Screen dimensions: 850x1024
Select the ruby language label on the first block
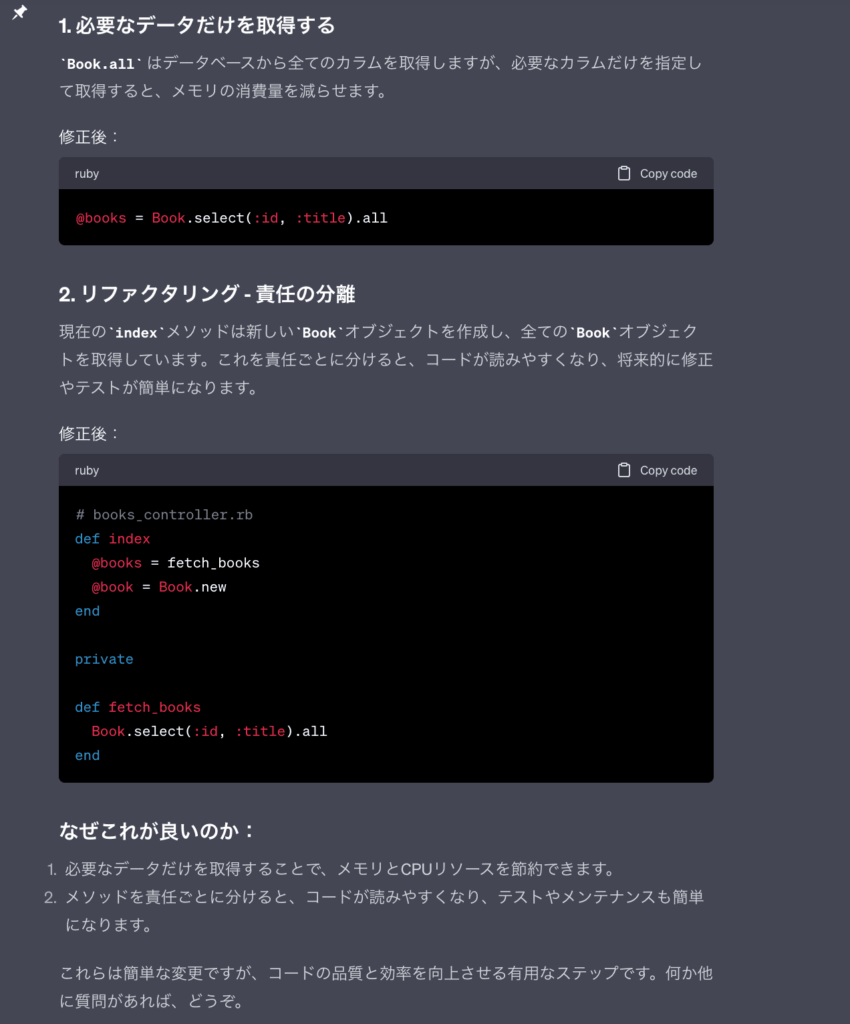[86, 173]
